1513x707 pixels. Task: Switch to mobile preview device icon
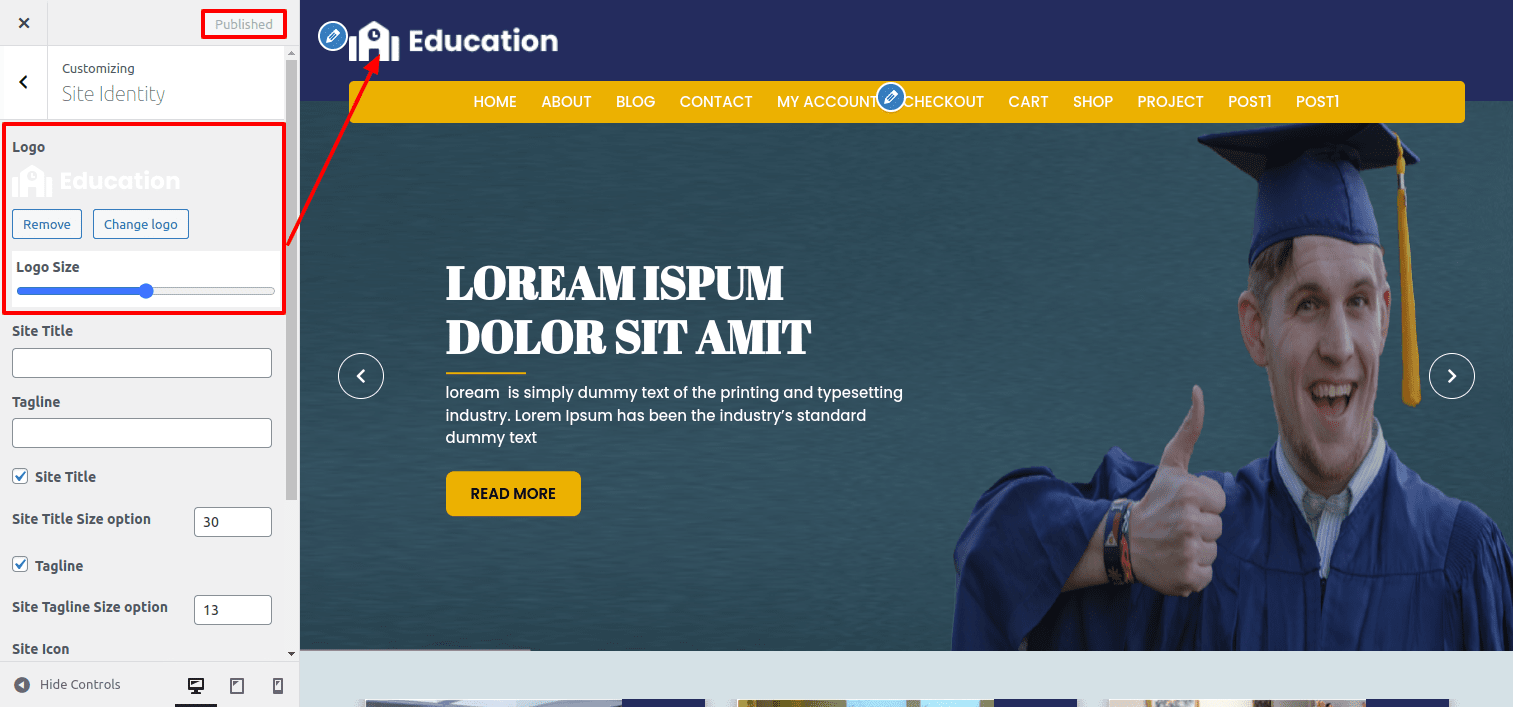tap(278, 685)
